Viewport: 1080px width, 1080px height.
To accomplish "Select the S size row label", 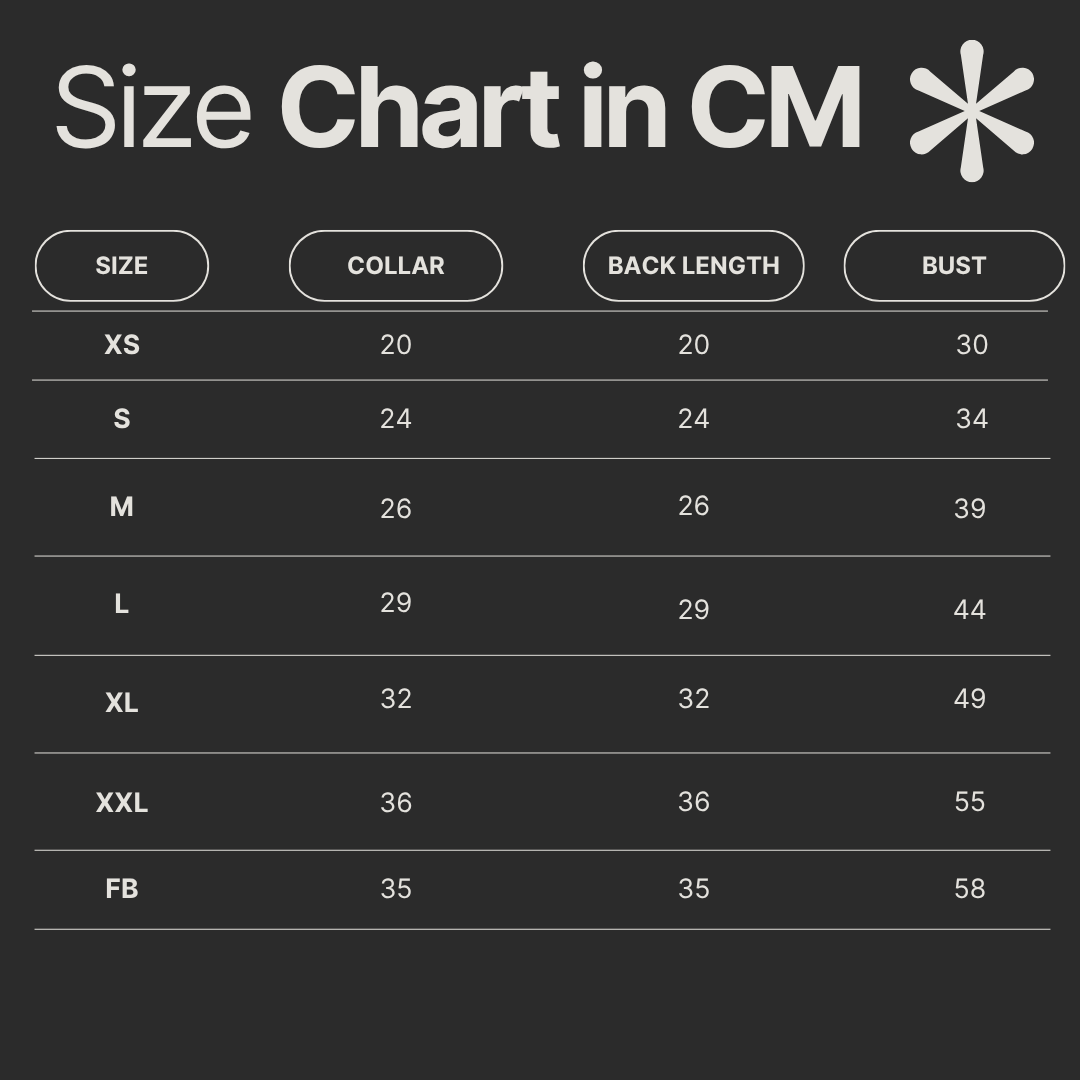I will click(122, 419).
